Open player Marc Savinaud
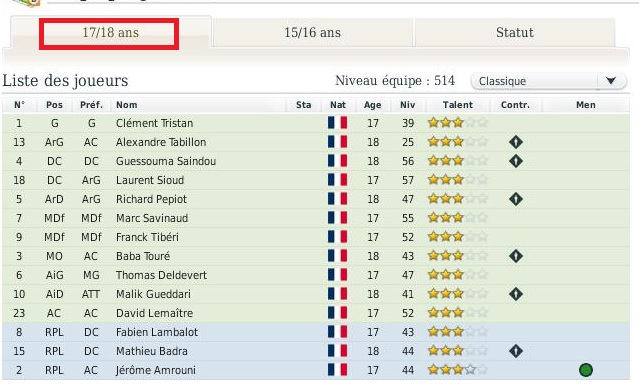 coord(152,218)
